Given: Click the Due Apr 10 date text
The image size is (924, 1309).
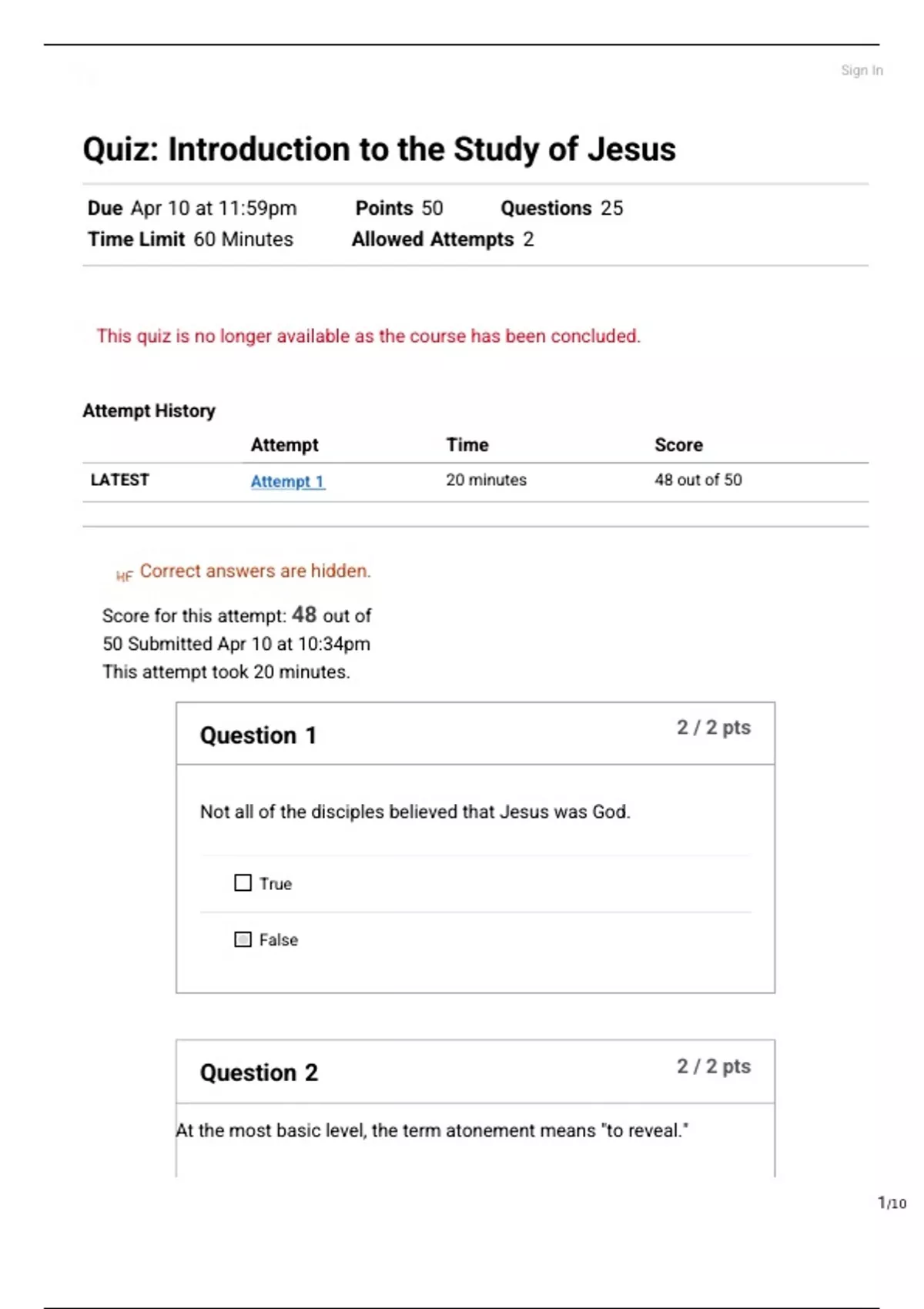Looking at the screenshot, I should 192,209.
